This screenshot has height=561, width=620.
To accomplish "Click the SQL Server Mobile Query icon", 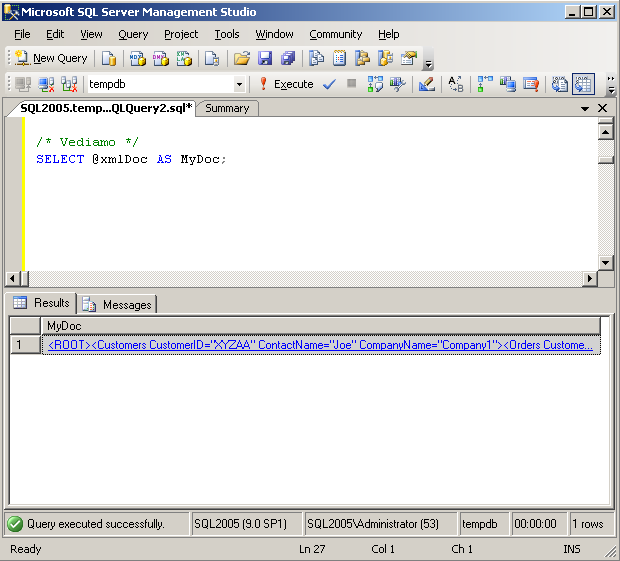I will tap(212, 59).
